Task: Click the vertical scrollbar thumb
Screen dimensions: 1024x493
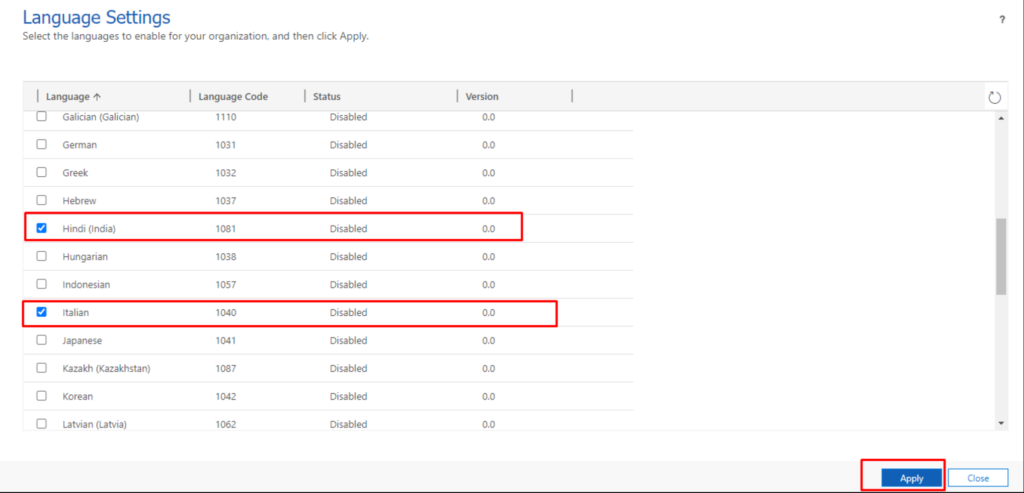Action: [x=1001, y=257]
